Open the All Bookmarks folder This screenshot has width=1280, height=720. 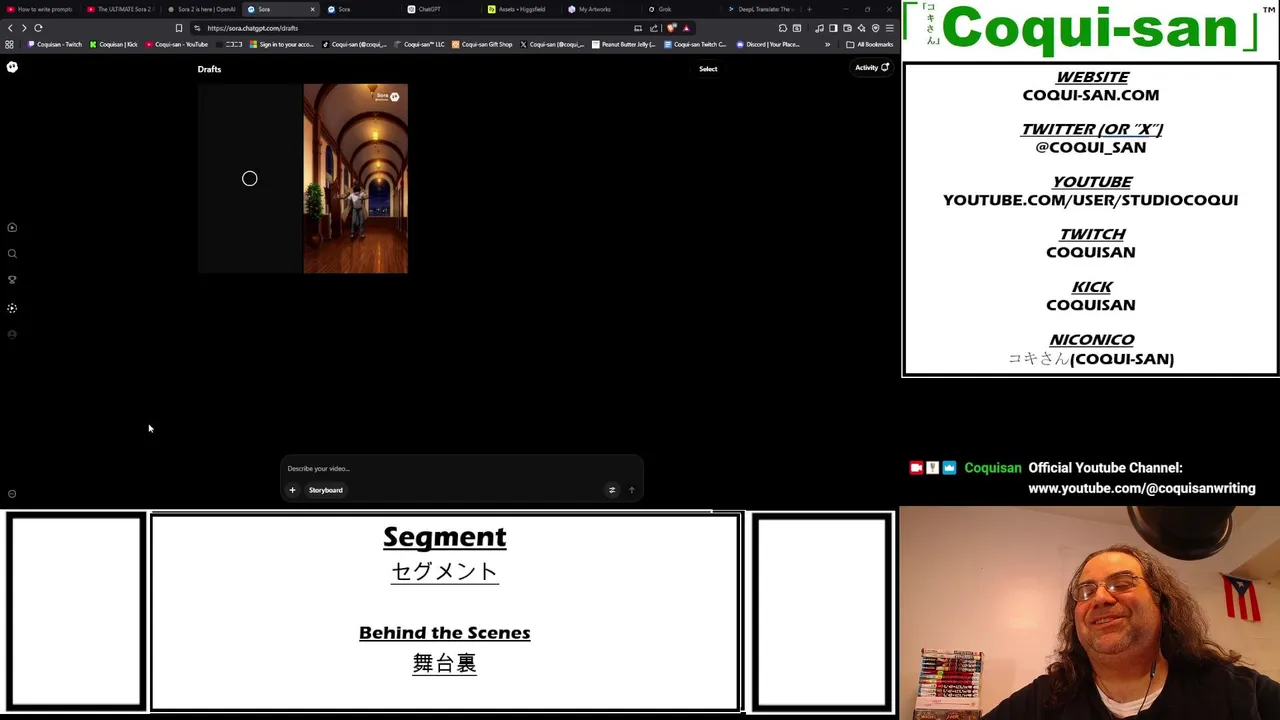[870, 44]
